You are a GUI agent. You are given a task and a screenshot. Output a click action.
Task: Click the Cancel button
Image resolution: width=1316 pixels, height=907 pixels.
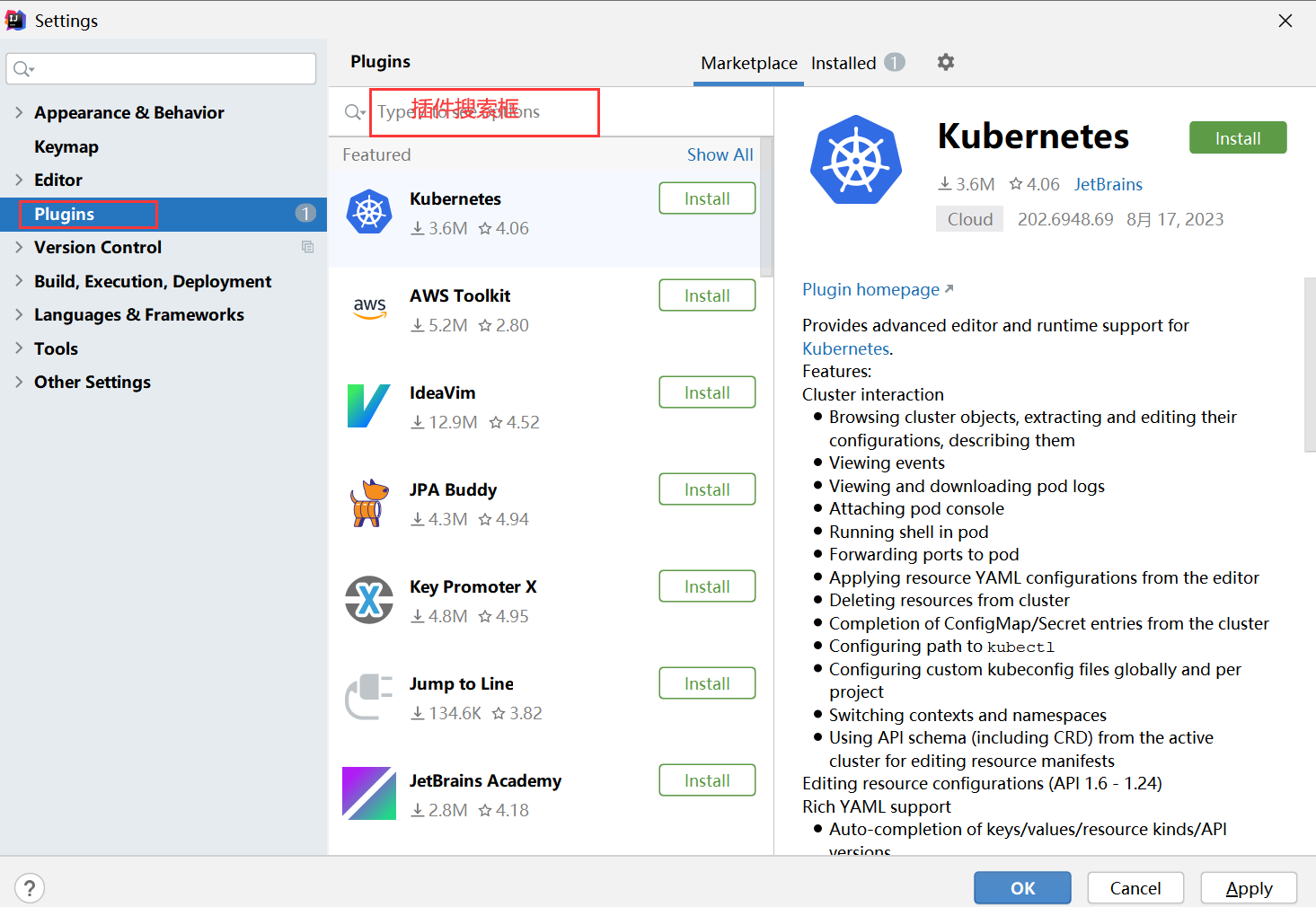coord(1135,888)
